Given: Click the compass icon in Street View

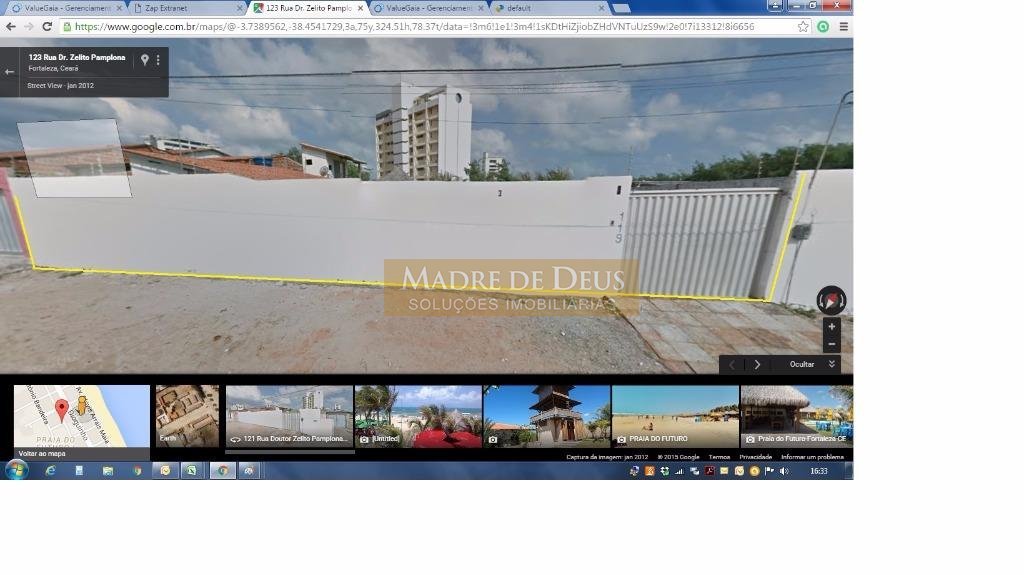Looking at the screenshot, I should pos(831,300).
